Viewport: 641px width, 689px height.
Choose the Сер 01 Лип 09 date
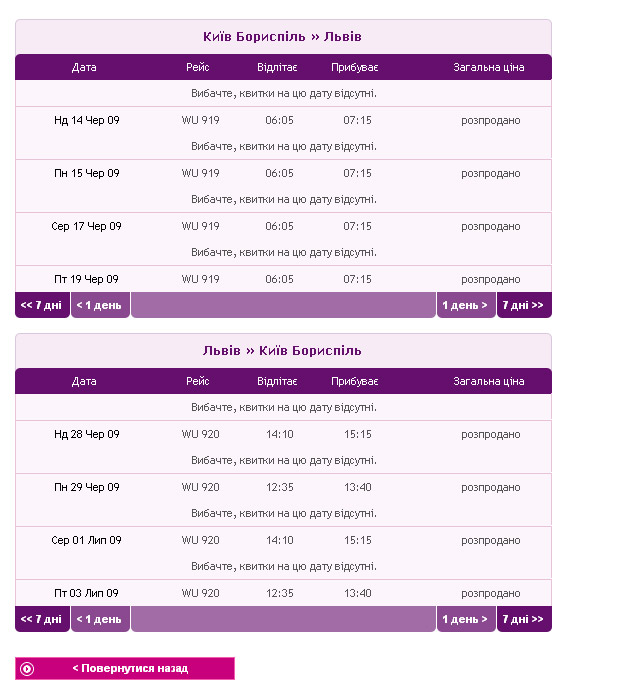pos(86,540)
